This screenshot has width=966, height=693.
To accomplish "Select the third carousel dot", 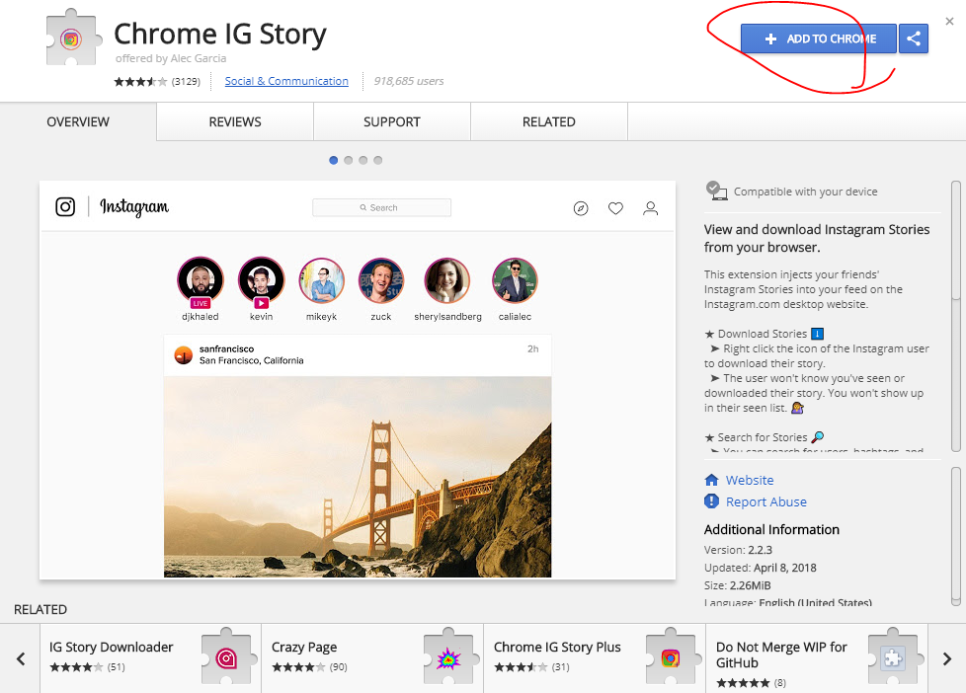I will click(x=363, y=160).
